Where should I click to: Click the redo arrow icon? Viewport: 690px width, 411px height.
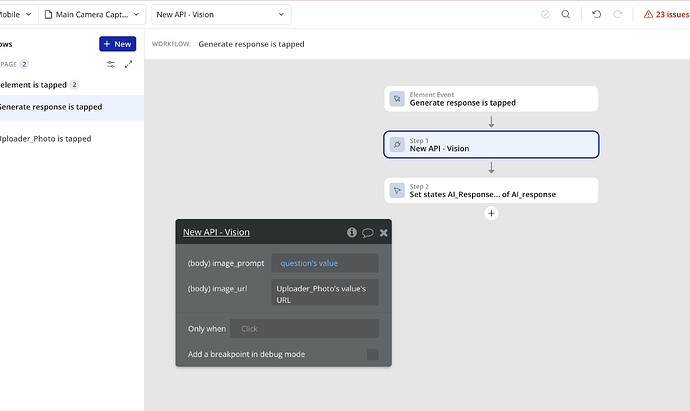pyautogui.click(x=618, y=15)
